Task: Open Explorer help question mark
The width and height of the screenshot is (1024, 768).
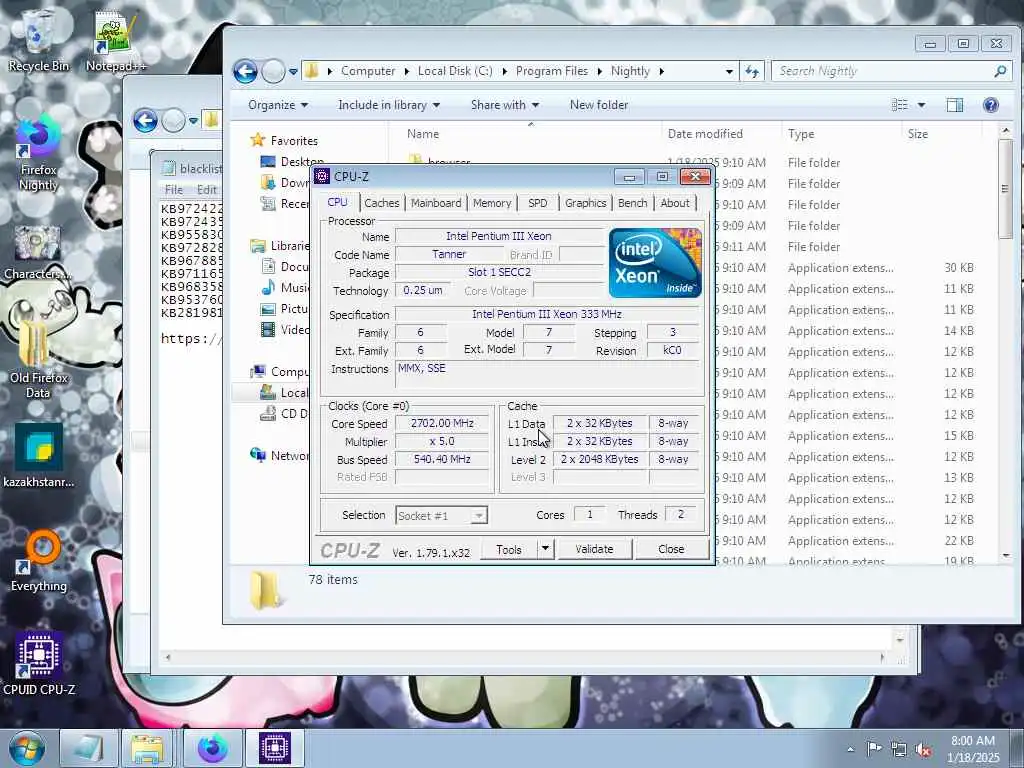Action: (x=990, y=104)
